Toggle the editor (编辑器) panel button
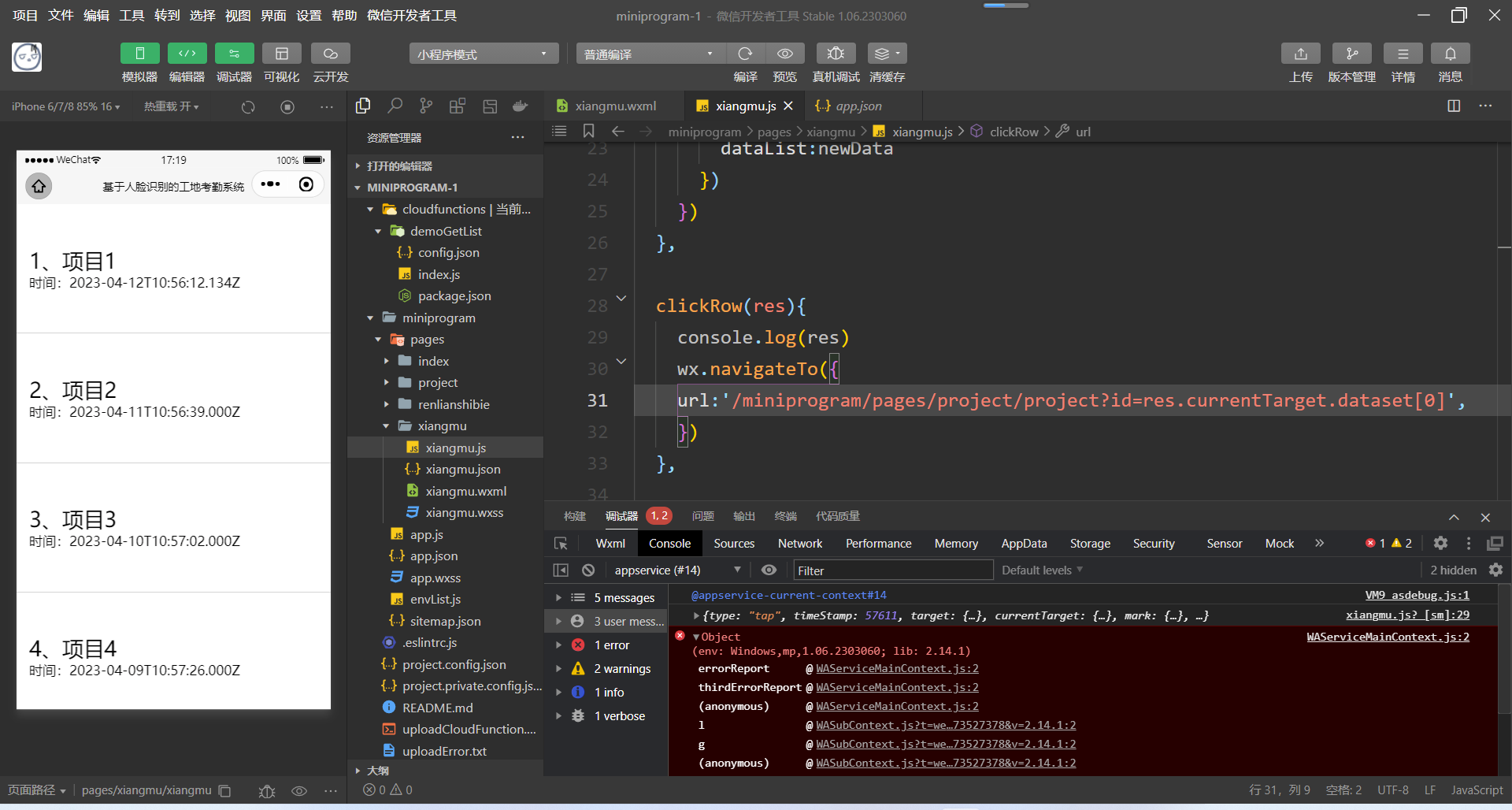The image size is (1512, 810). point(187,54)
